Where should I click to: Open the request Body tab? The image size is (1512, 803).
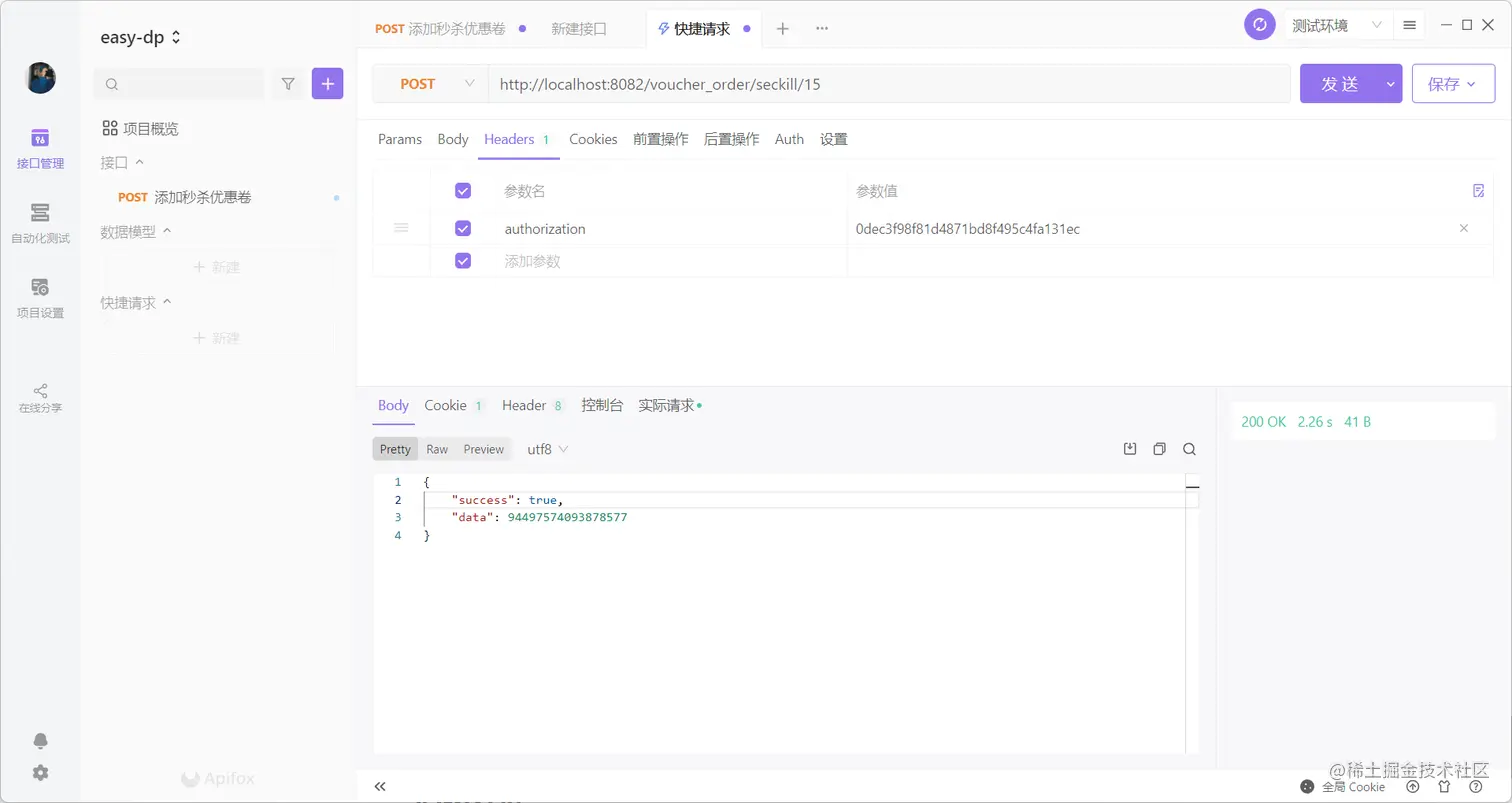453,139
